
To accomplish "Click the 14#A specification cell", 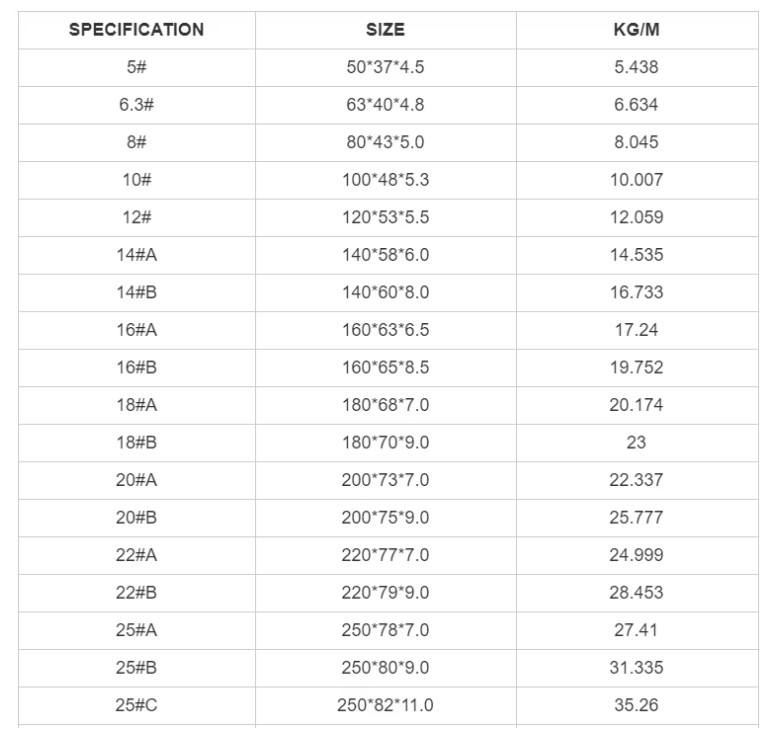I will tap(136, 255).
